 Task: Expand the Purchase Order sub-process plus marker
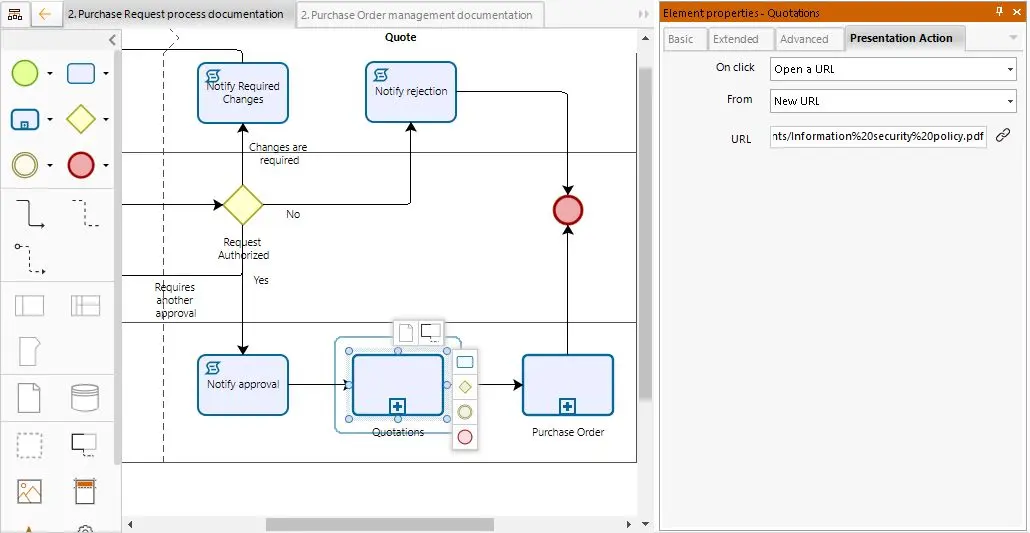[x=568, y=407]
